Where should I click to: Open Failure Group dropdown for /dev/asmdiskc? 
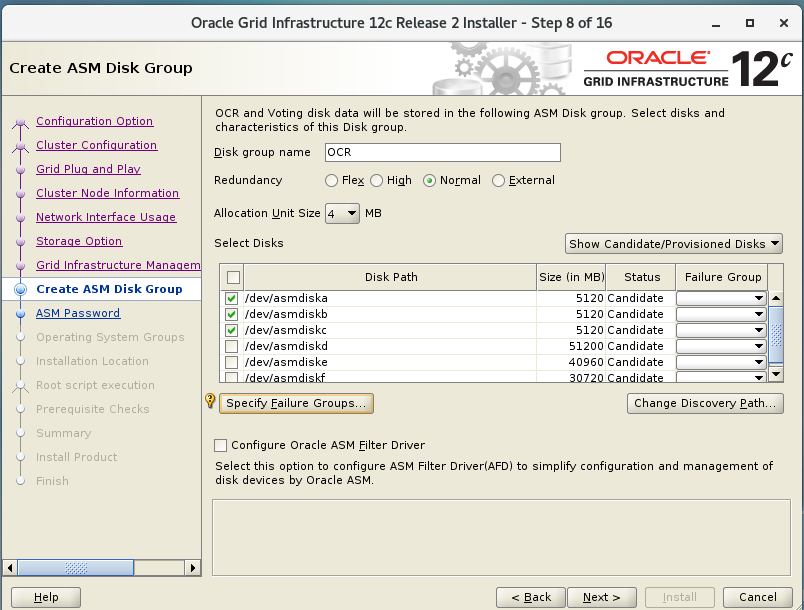click(721, 330)
